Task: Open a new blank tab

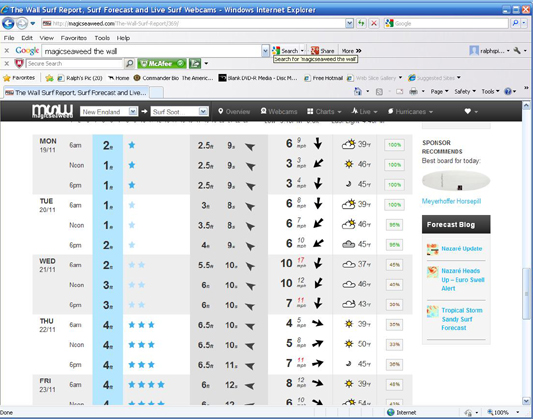Action: click(x=156, y=92)
